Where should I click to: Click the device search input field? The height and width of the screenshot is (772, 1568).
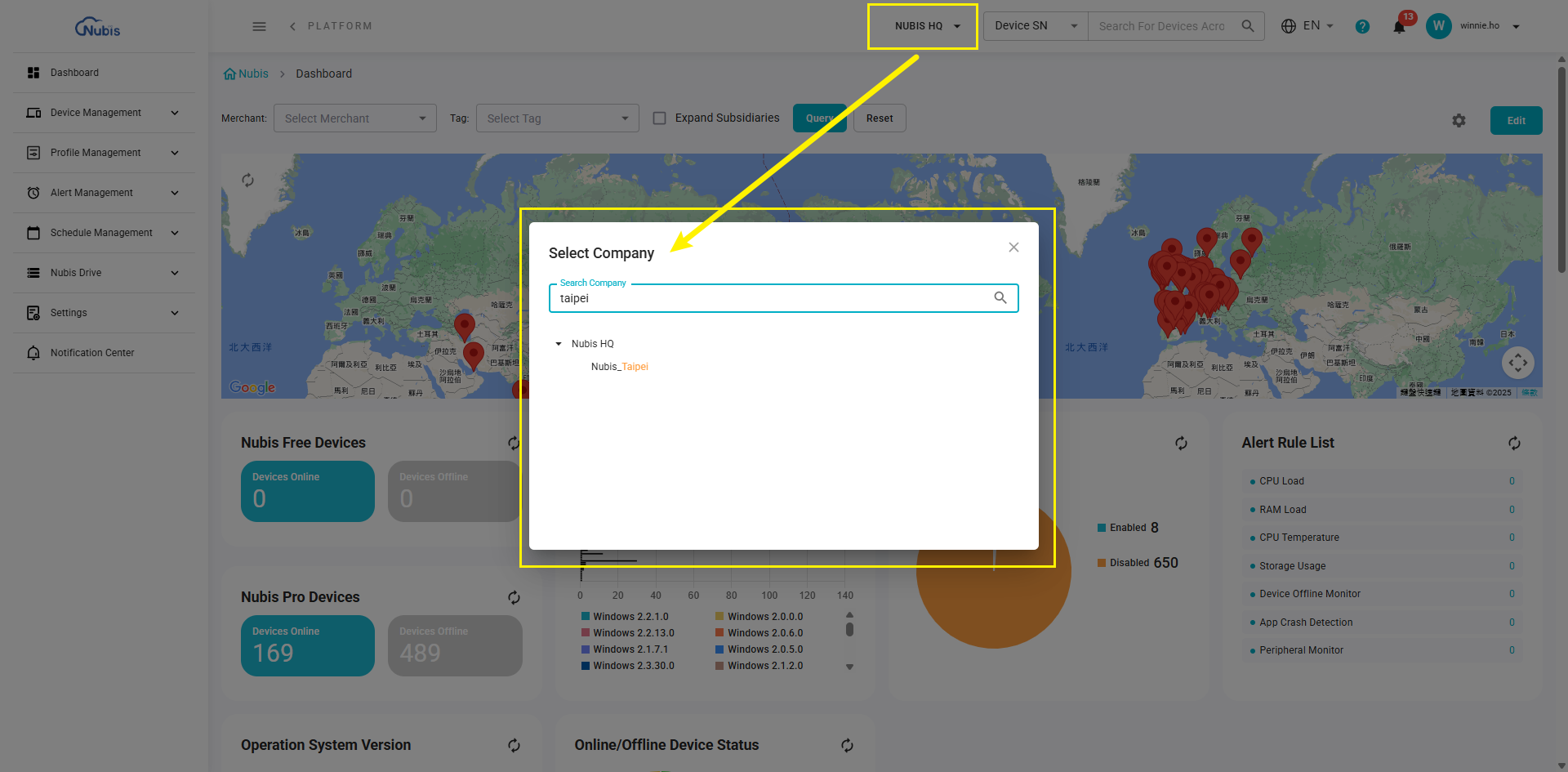pos(1162,26)
